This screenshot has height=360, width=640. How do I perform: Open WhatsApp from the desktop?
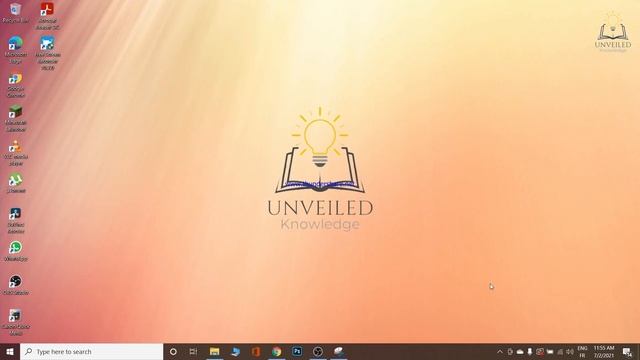pyautogui.click(x=16, y=251)
